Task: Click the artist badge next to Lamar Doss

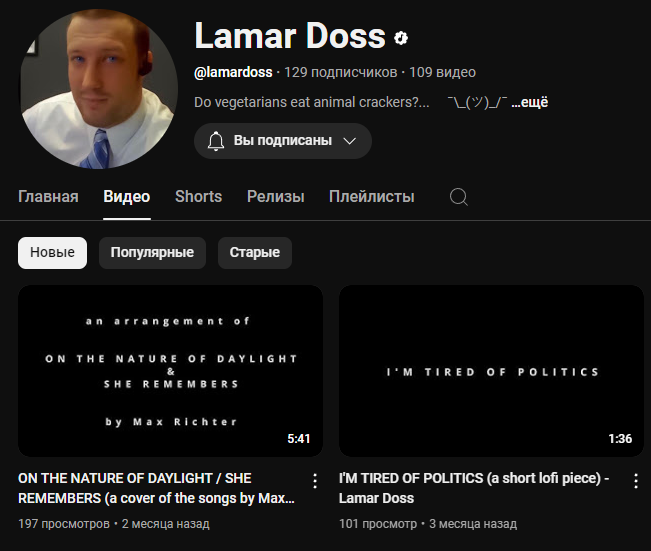Action: point(401,38)
